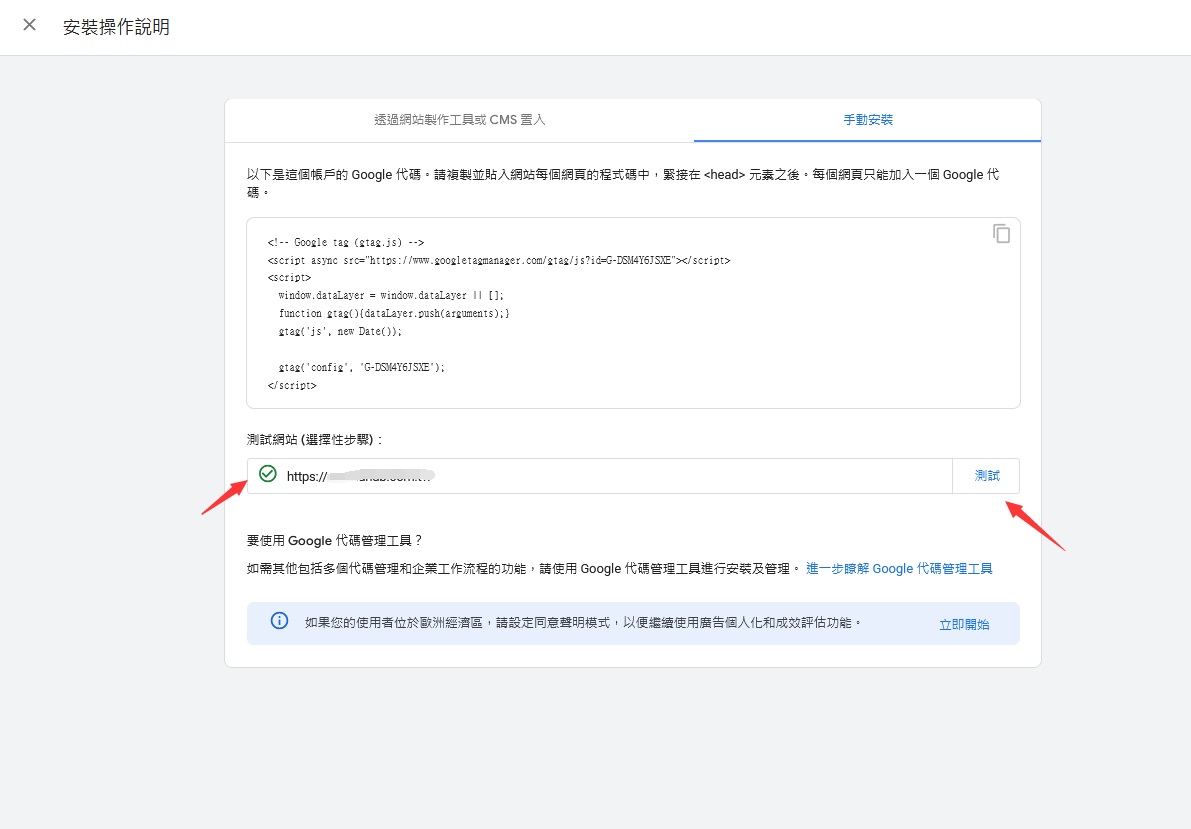Viewport: 1191px width, 829px height.
Task: Select the 手動安裝 tab
Action: [867, 120]
